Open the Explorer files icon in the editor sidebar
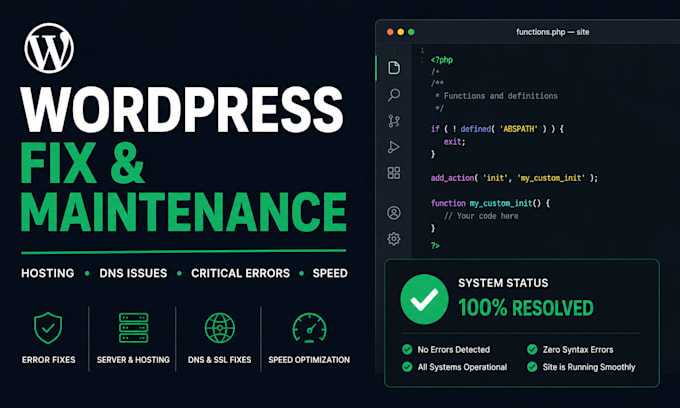680x408 pixels. [x=394, y=68]
